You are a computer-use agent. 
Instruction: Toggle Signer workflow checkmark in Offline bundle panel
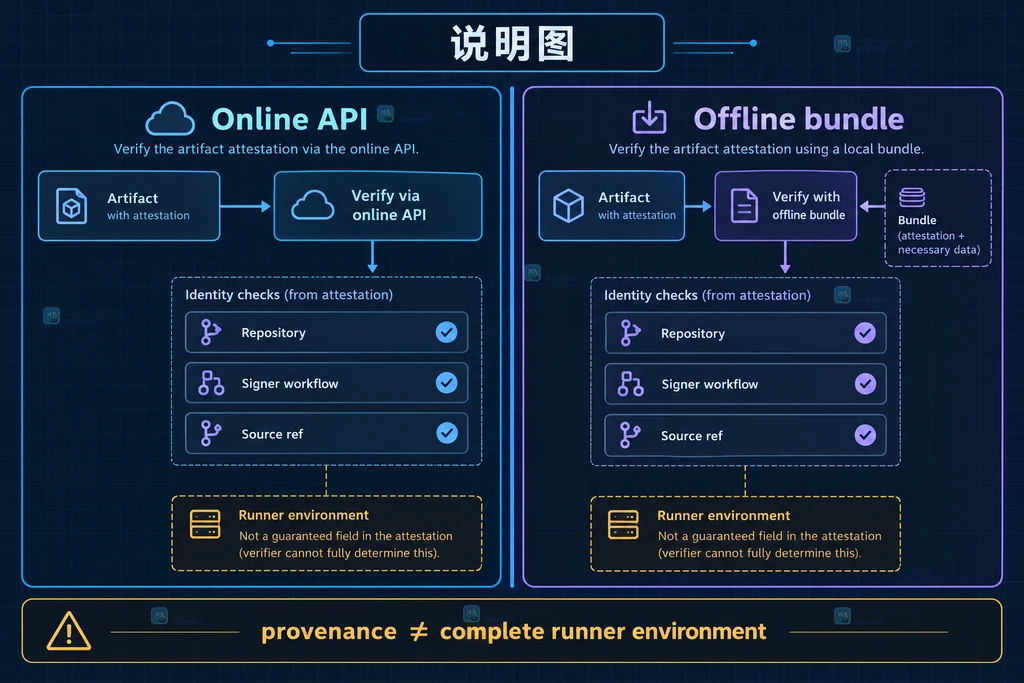865,384
